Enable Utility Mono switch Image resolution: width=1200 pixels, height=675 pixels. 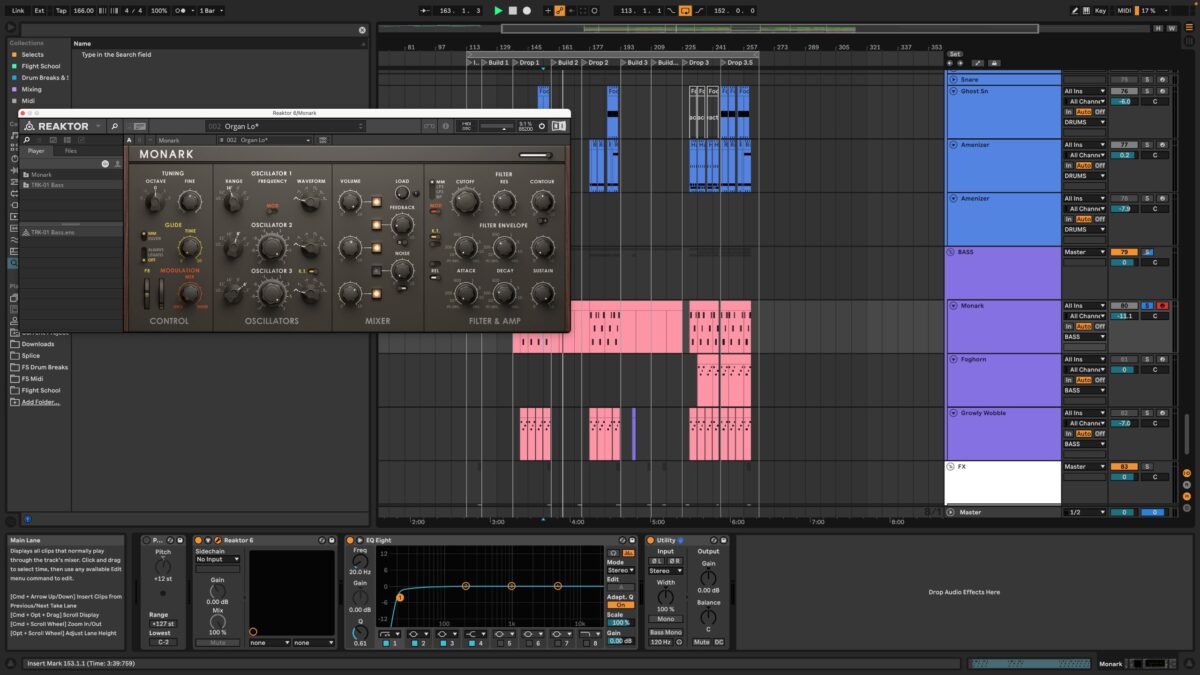(x=665, y=619)
